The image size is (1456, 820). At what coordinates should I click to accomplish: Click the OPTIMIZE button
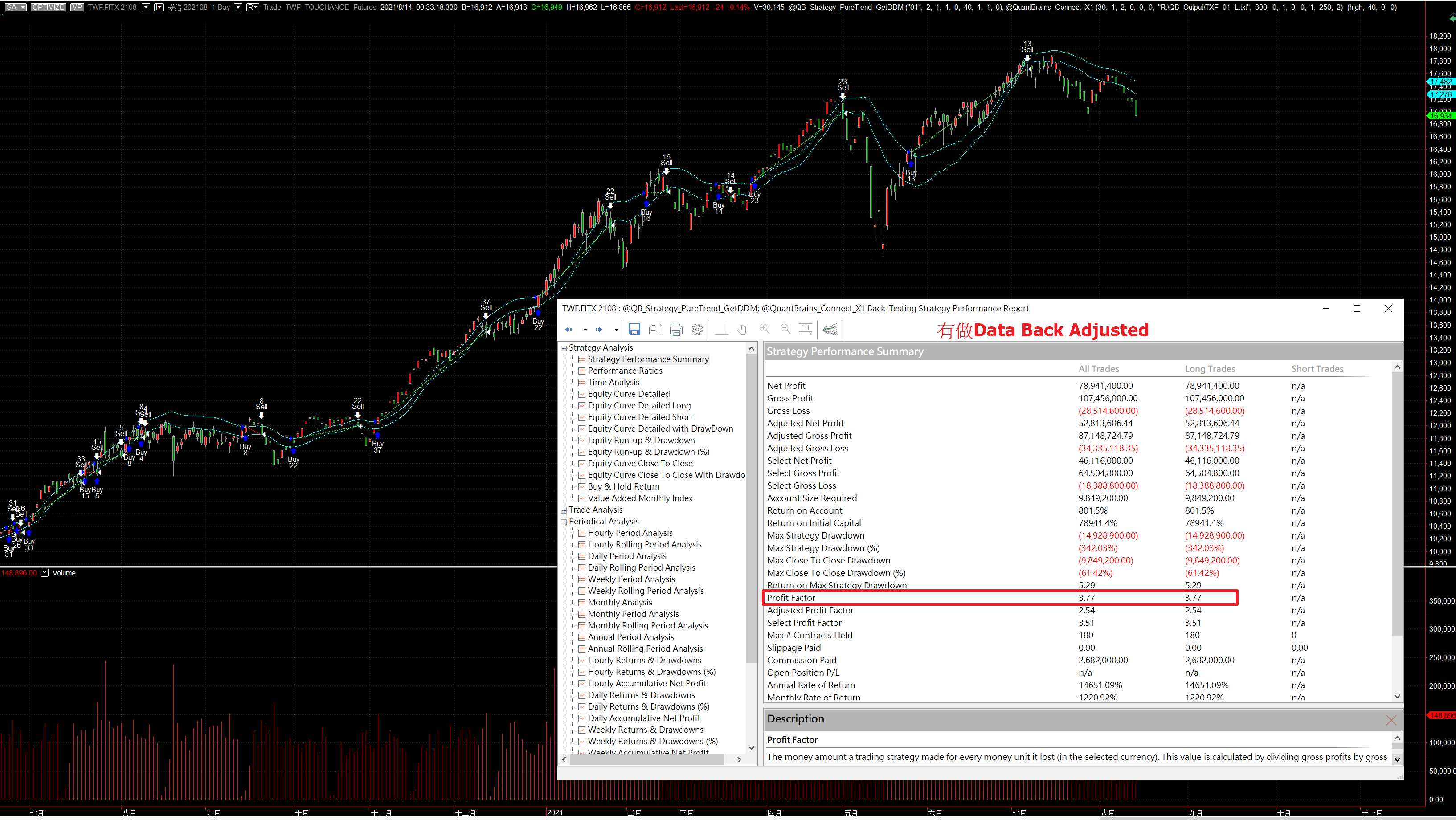click(48, 7)
